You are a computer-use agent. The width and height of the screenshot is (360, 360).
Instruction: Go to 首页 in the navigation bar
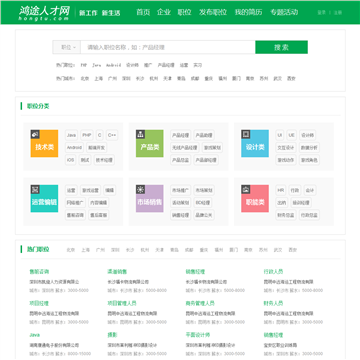143,12
